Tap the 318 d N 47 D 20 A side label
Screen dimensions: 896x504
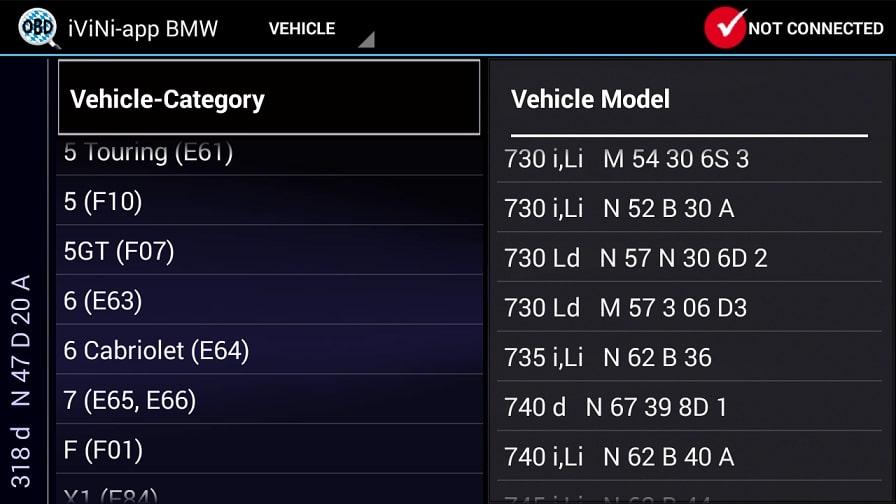[x=21, y=381]
